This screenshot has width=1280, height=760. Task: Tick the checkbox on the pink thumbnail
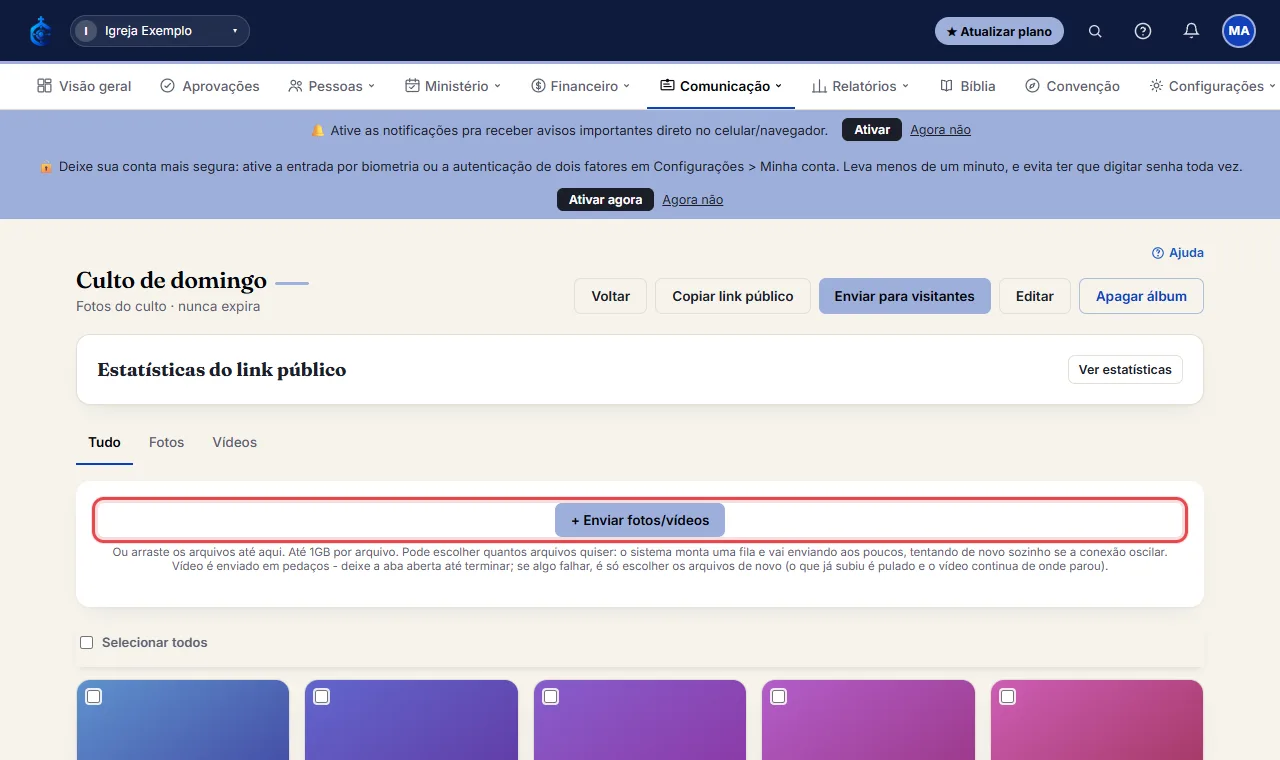pos(1007,697)
